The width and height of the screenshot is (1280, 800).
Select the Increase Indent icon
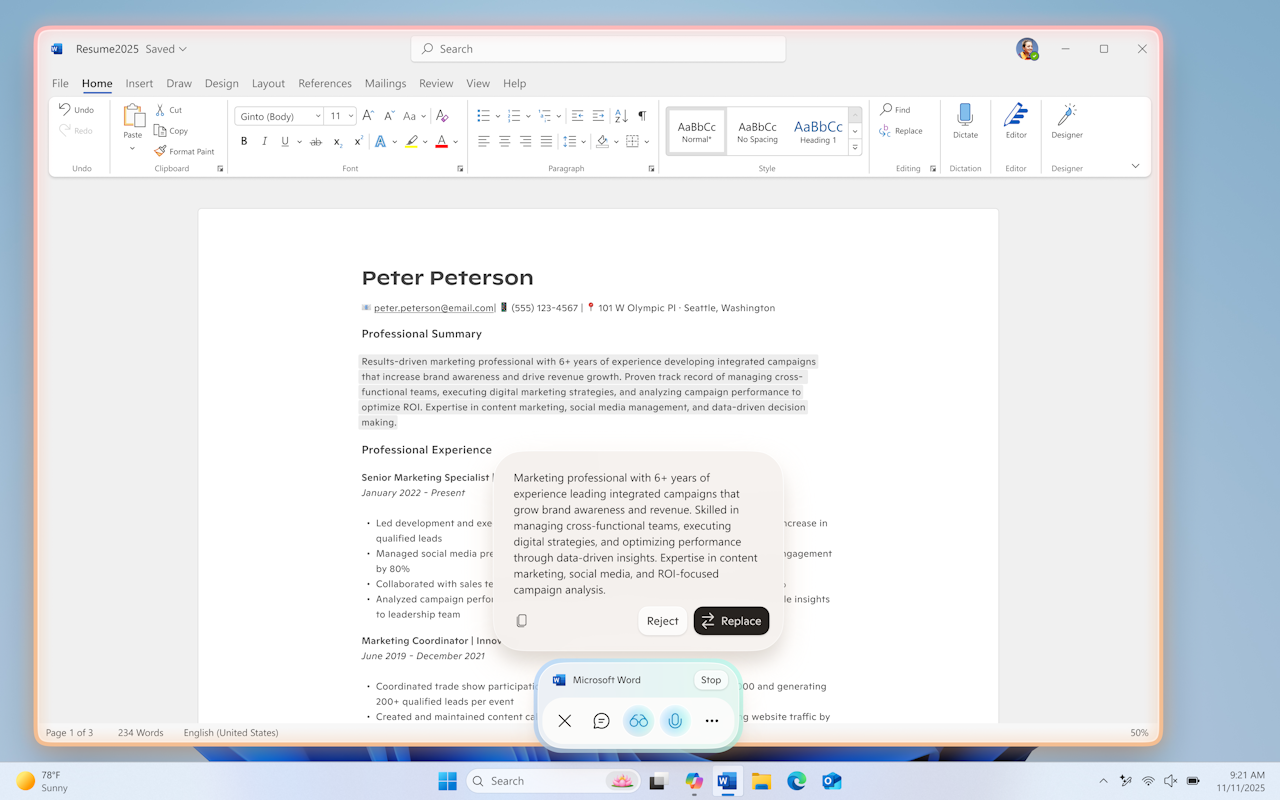(599, 115)
